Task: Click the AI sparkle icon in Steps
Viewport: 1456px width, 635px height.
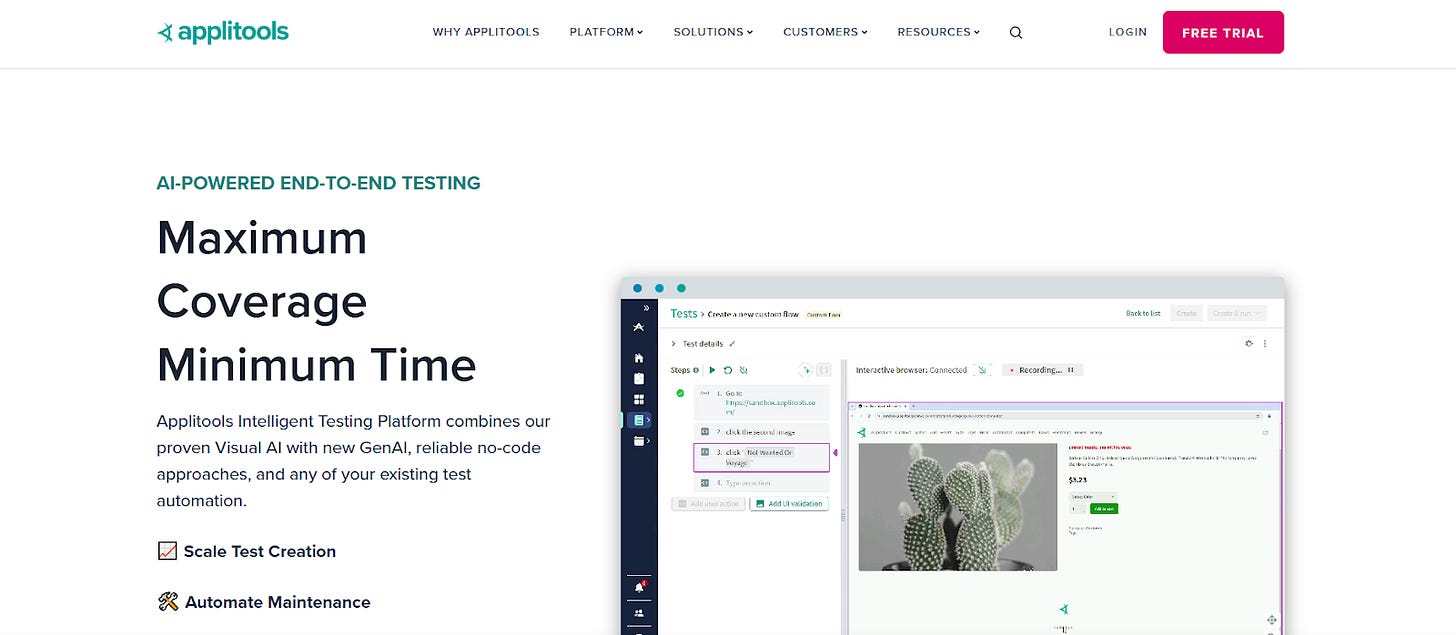Action: pyautogui.click(x=806, y=370)
